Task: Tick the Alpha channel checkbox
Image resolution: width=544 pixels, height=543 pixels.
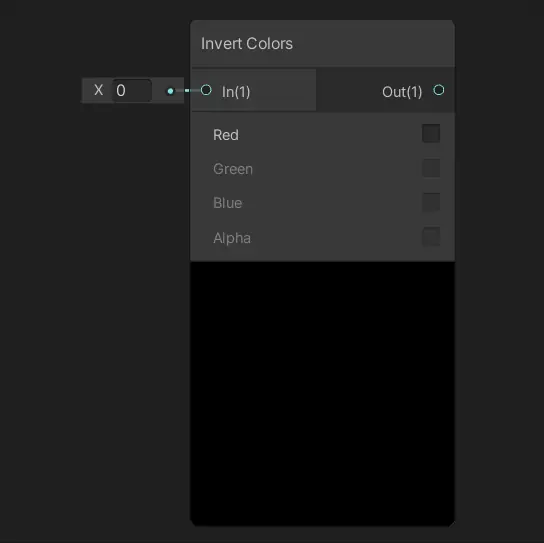Action: (431, 237)
